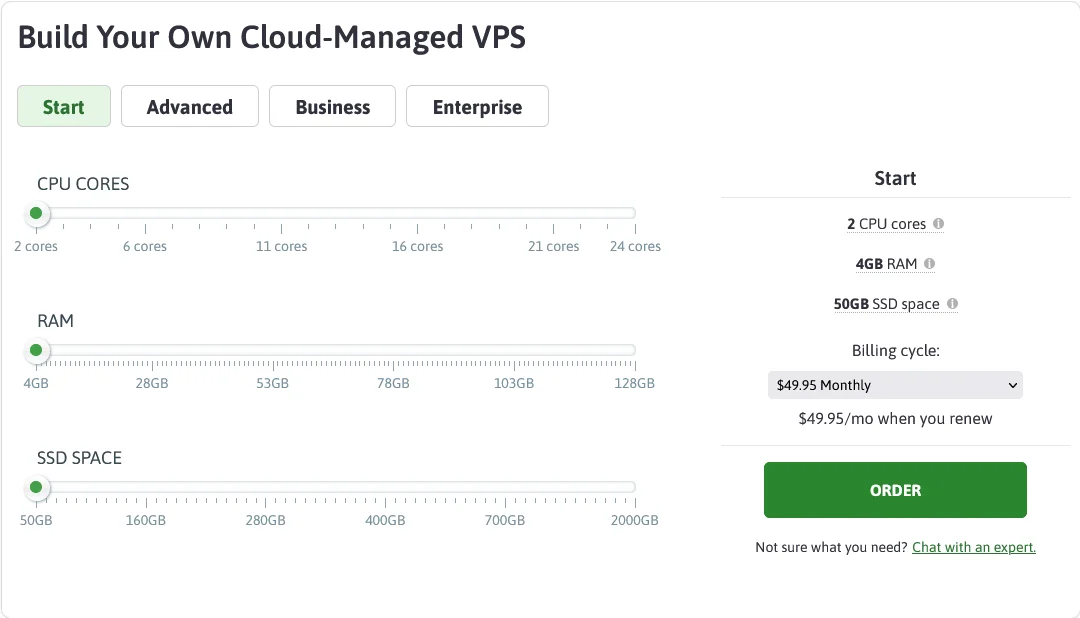Click the info icon beside 50GB SSD space

[951, 303]
